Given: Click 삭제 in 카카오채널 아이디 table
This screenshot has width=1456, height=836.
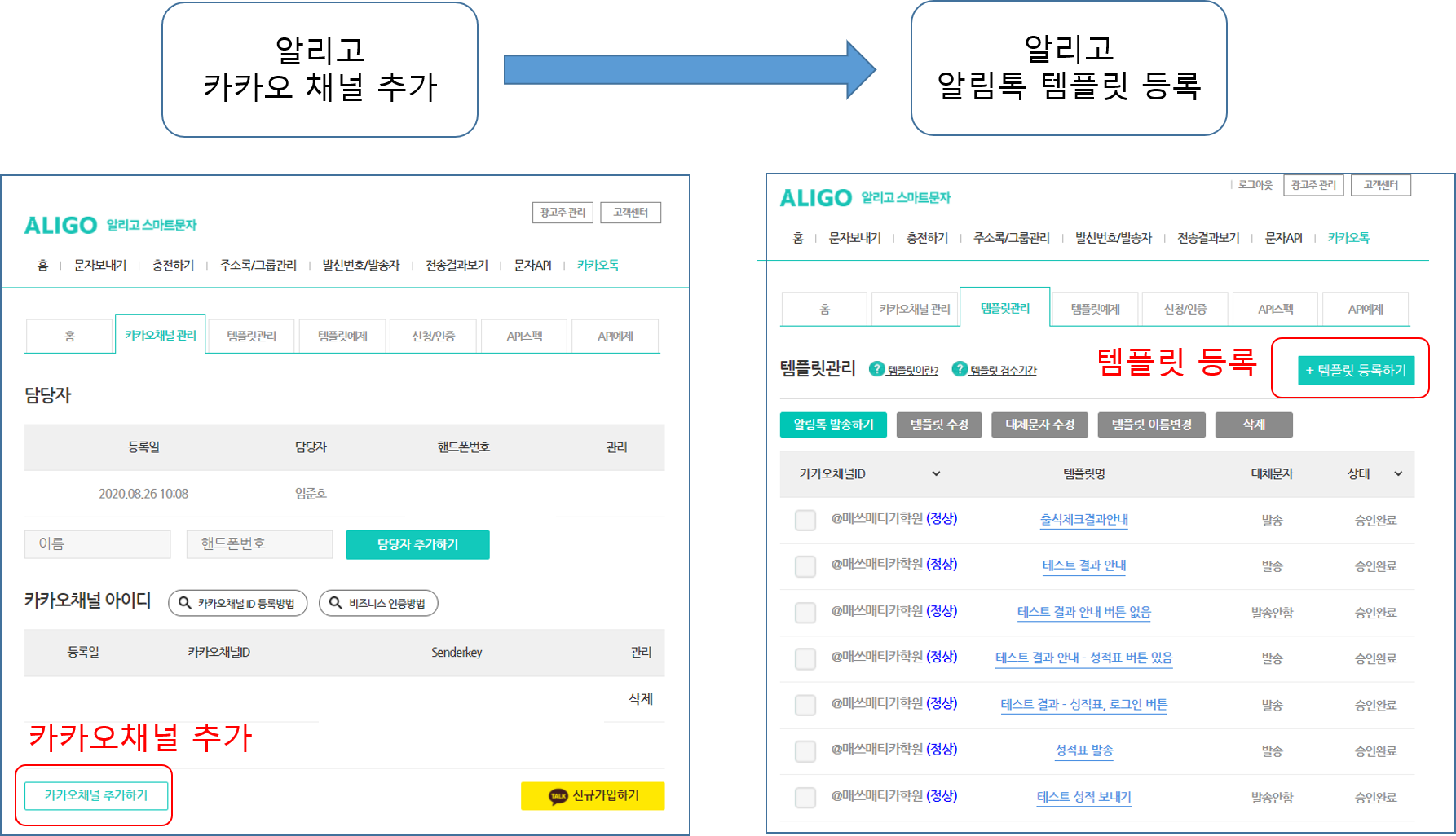Looking at the screenshot, I should (641, 698).
